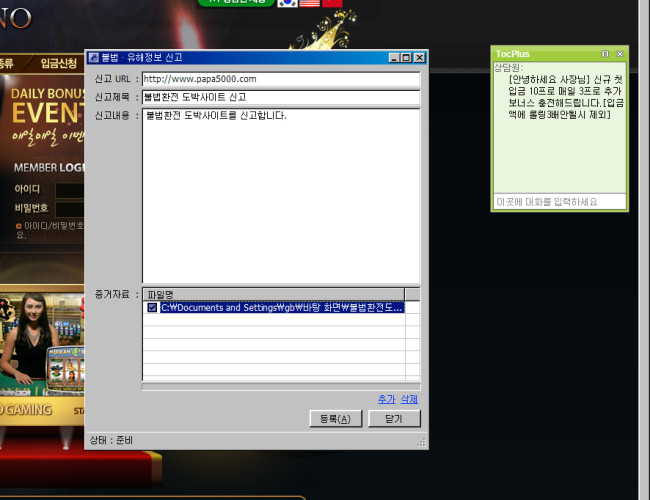Click the 신고 URL input field
This screenshot has height=500, width=650.
[280, 79]
